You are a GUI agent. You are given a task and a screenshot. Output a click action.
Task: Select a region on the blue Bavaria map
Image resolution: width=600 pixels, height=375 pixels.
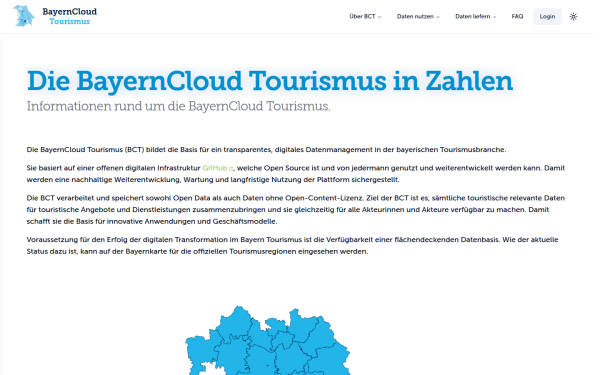268,341
